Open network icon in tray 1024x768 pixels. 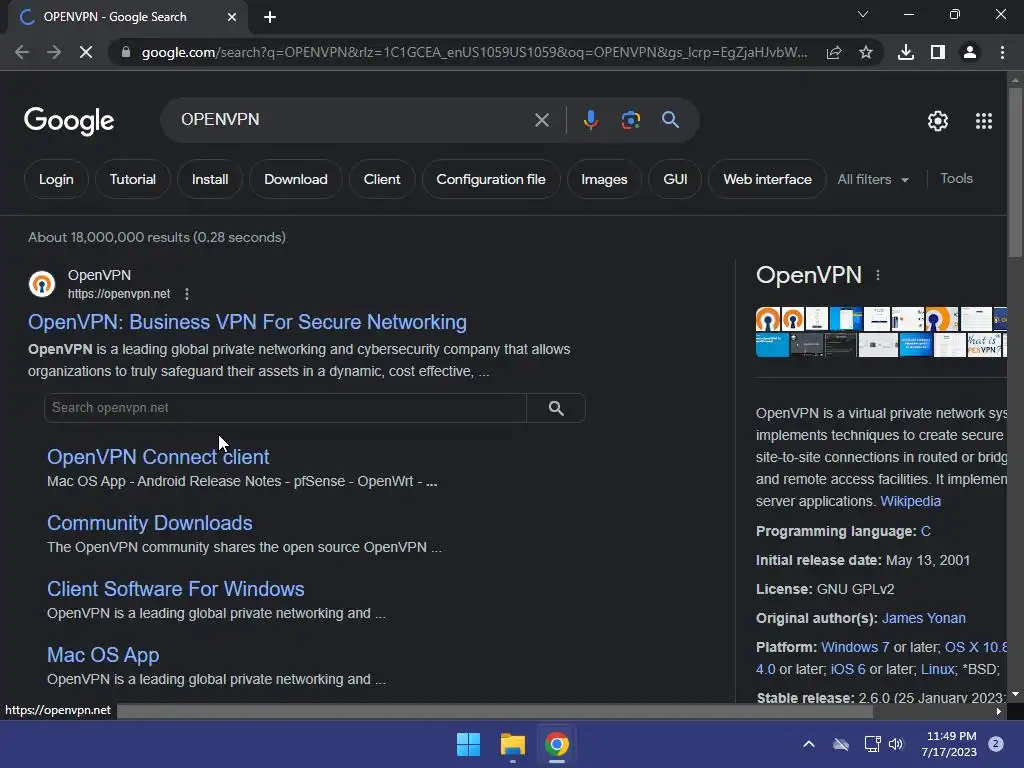872,744
